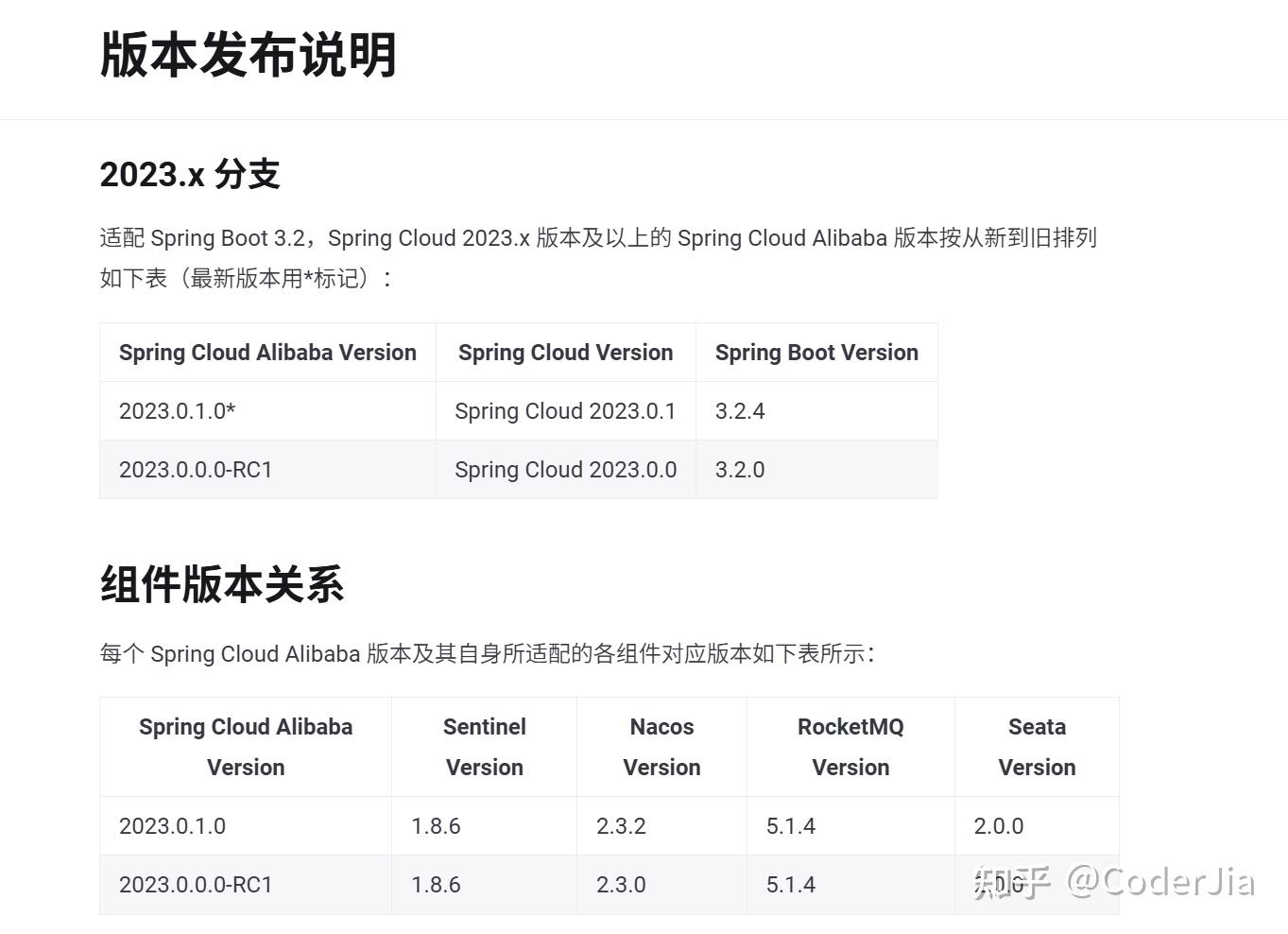Click the 知乎 @CoderJia watermark
Viewport: 1288px width, 934px height.
pos(1115,882)
